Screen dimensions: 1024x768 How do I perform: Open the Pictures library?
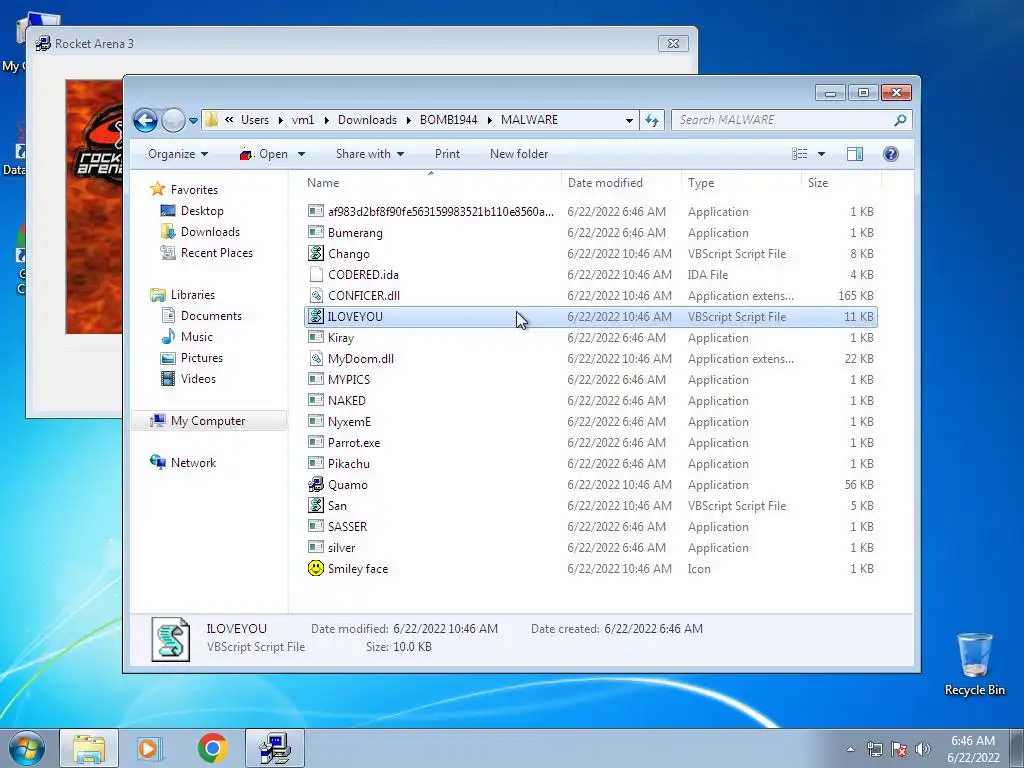tap(201, 358)
